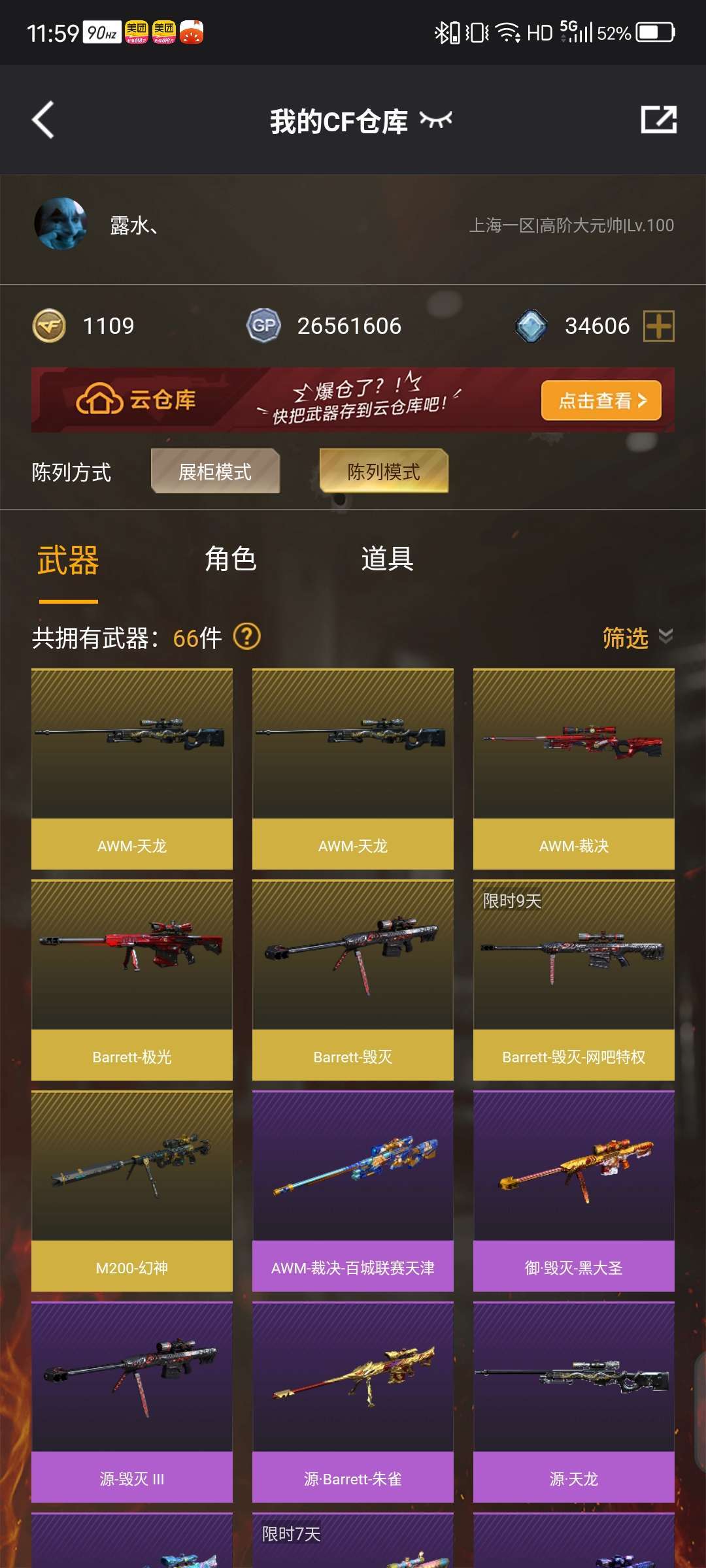Tap the GP currency icon
This screenshot has height=1568, width=706.
(x=263, y=326)
